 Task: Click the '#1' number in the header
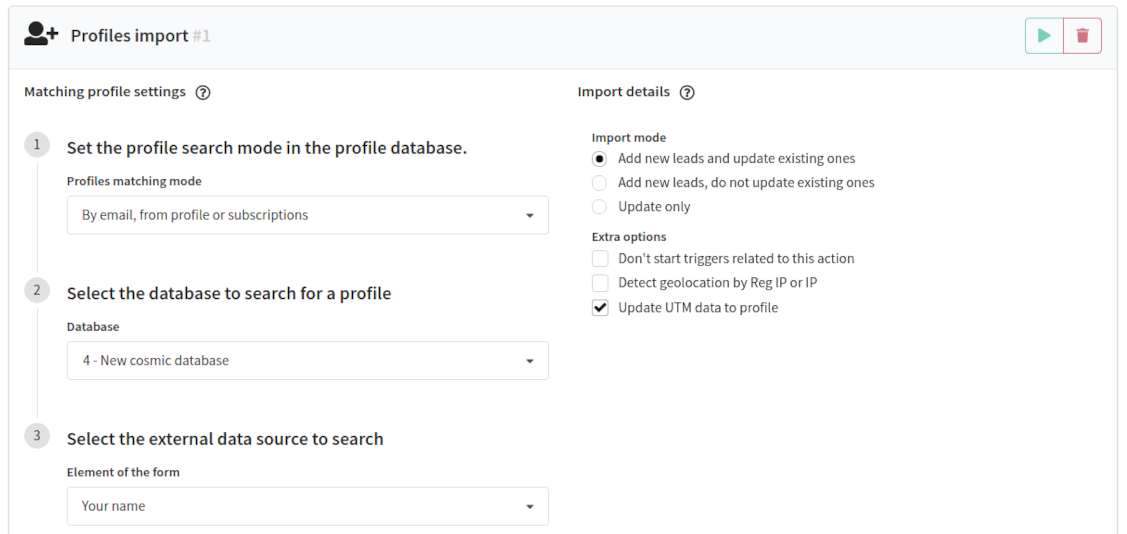tap(202, 36)
